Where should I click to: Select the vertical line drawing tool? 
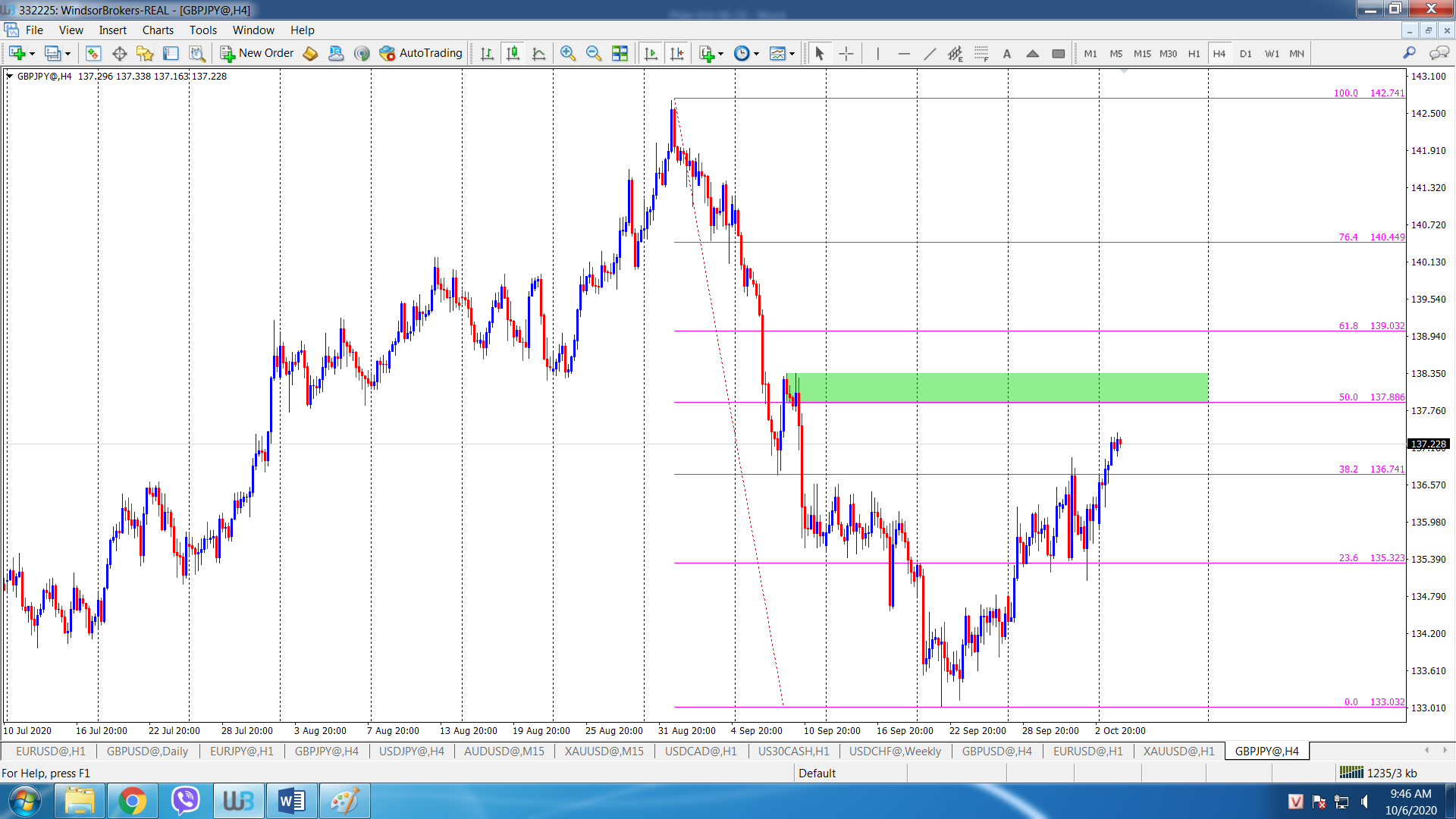click(877, 53)
